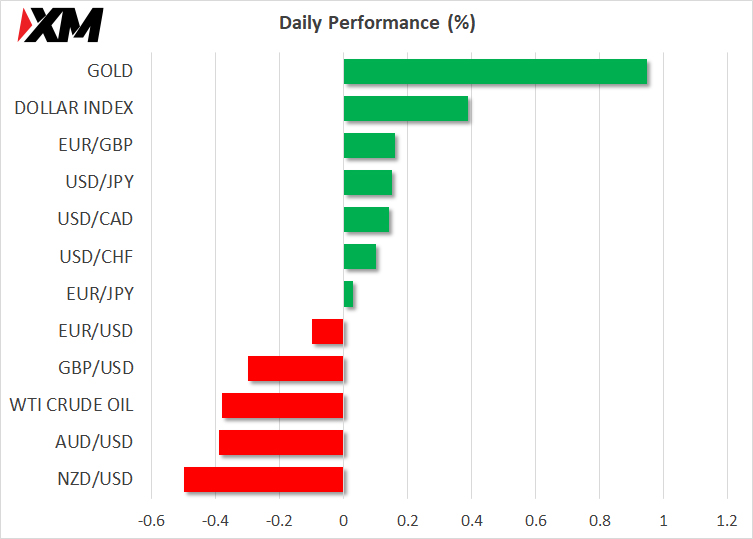The height and width of the screenshot is (539, 753).
Task: Click the XM logo
Action: (62, 25)
